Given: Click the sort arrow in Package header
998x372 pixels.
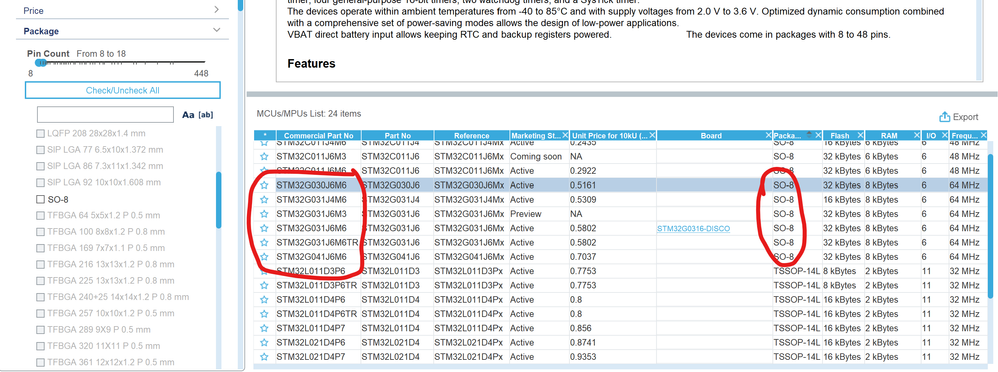Looking at the screenshot, I should (x=809, y=134).
